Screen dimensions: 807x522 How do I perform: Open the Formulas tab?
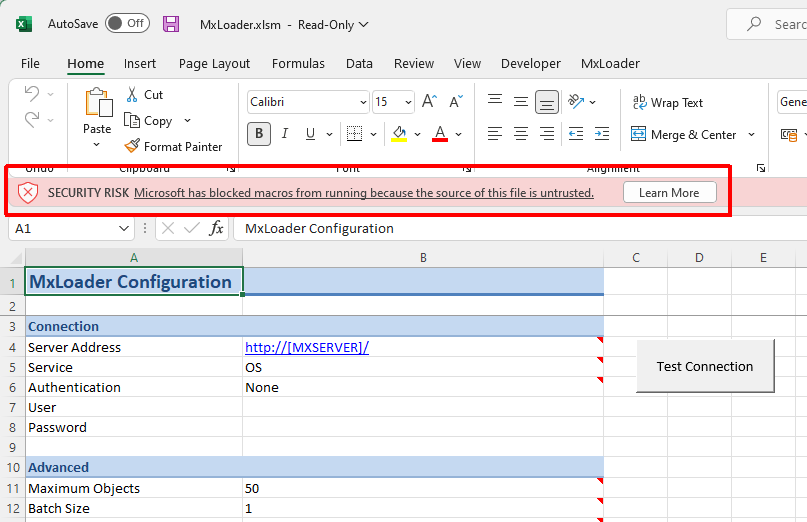(298, 64)
